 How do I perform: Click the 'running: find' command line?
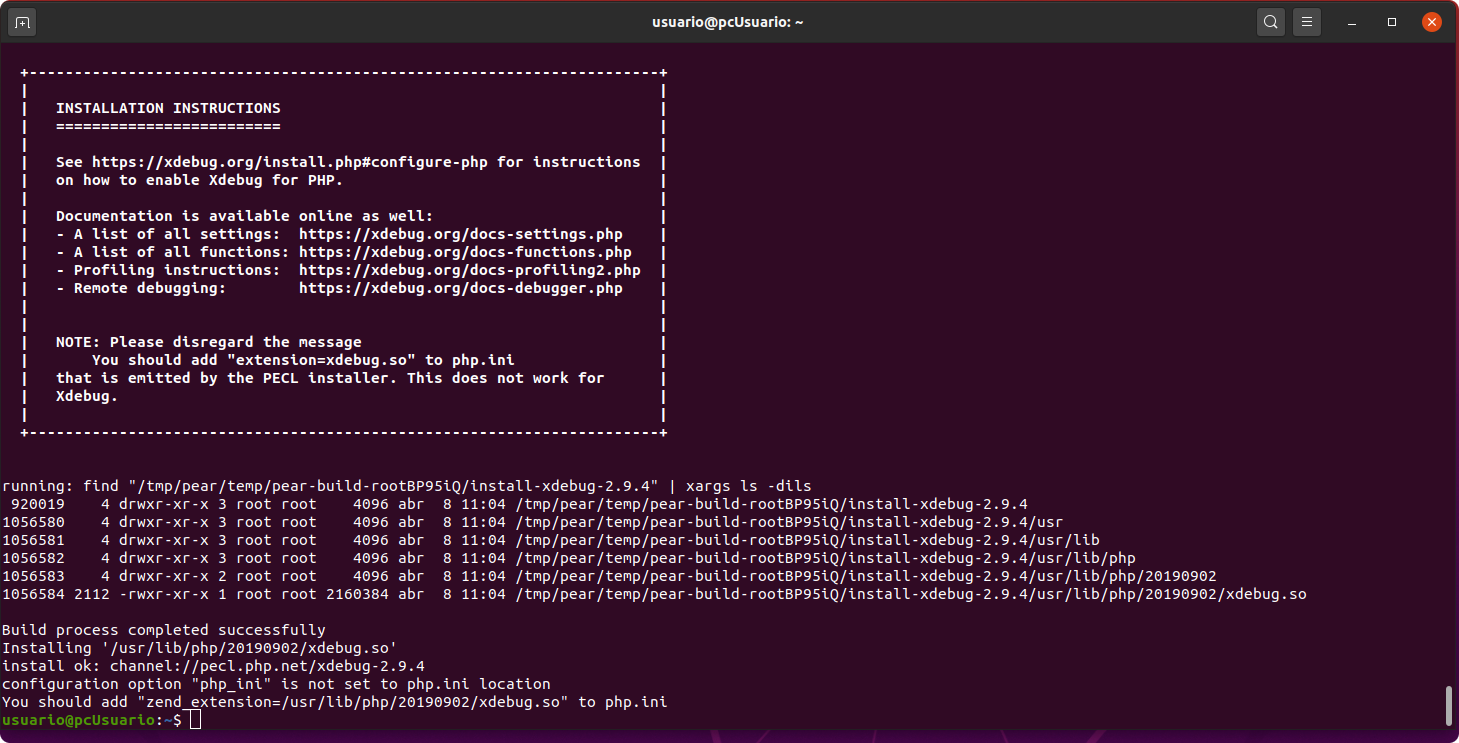coord(406,486)
